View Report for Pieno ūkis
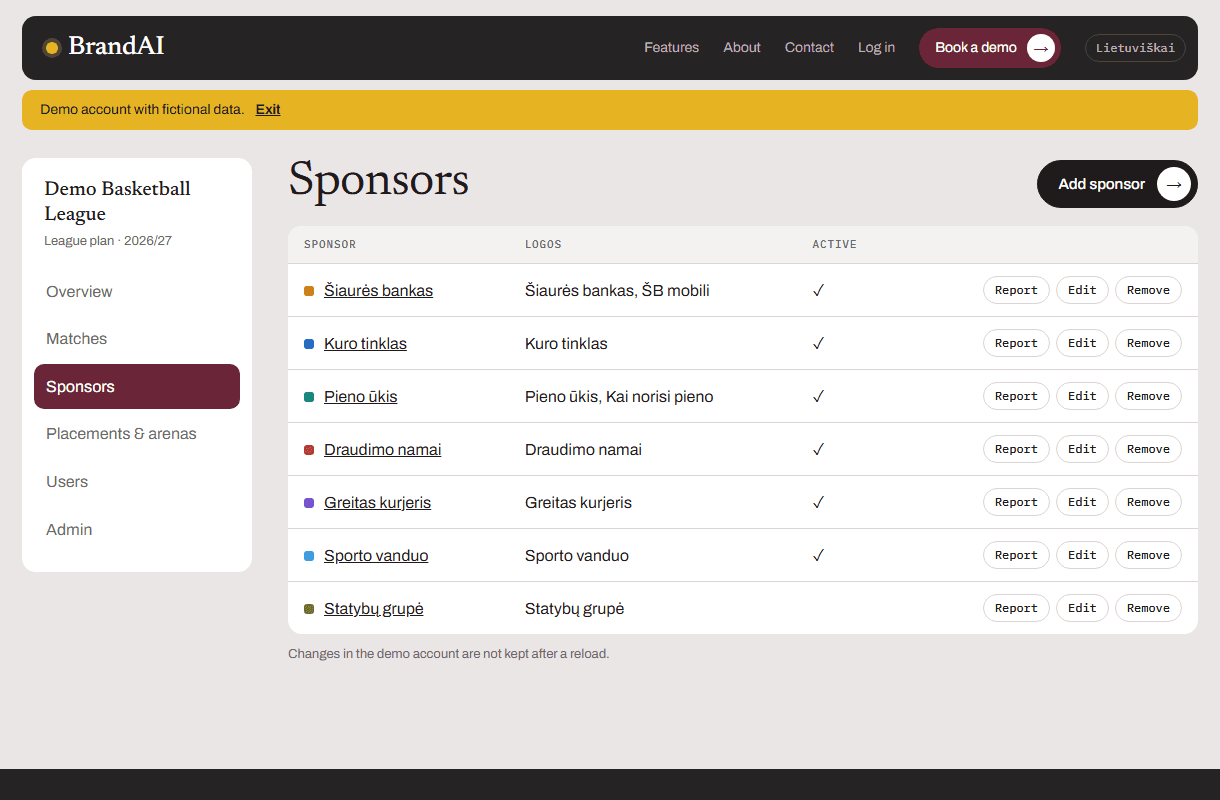1220x800 pixels. pyautogui.click(x=1016, y=396)
